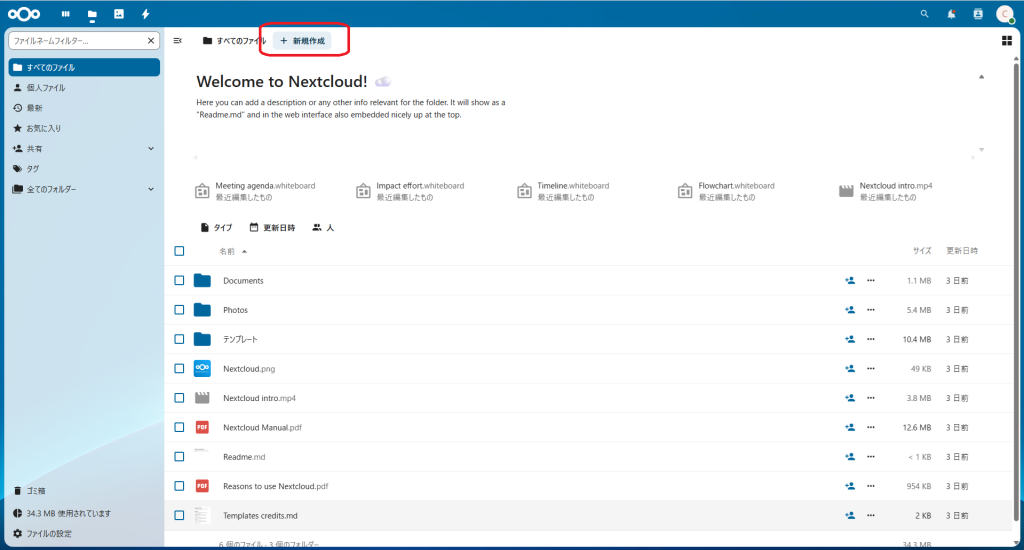Click the search magnifier icon
1024x550 pixels.
point(924,14)
